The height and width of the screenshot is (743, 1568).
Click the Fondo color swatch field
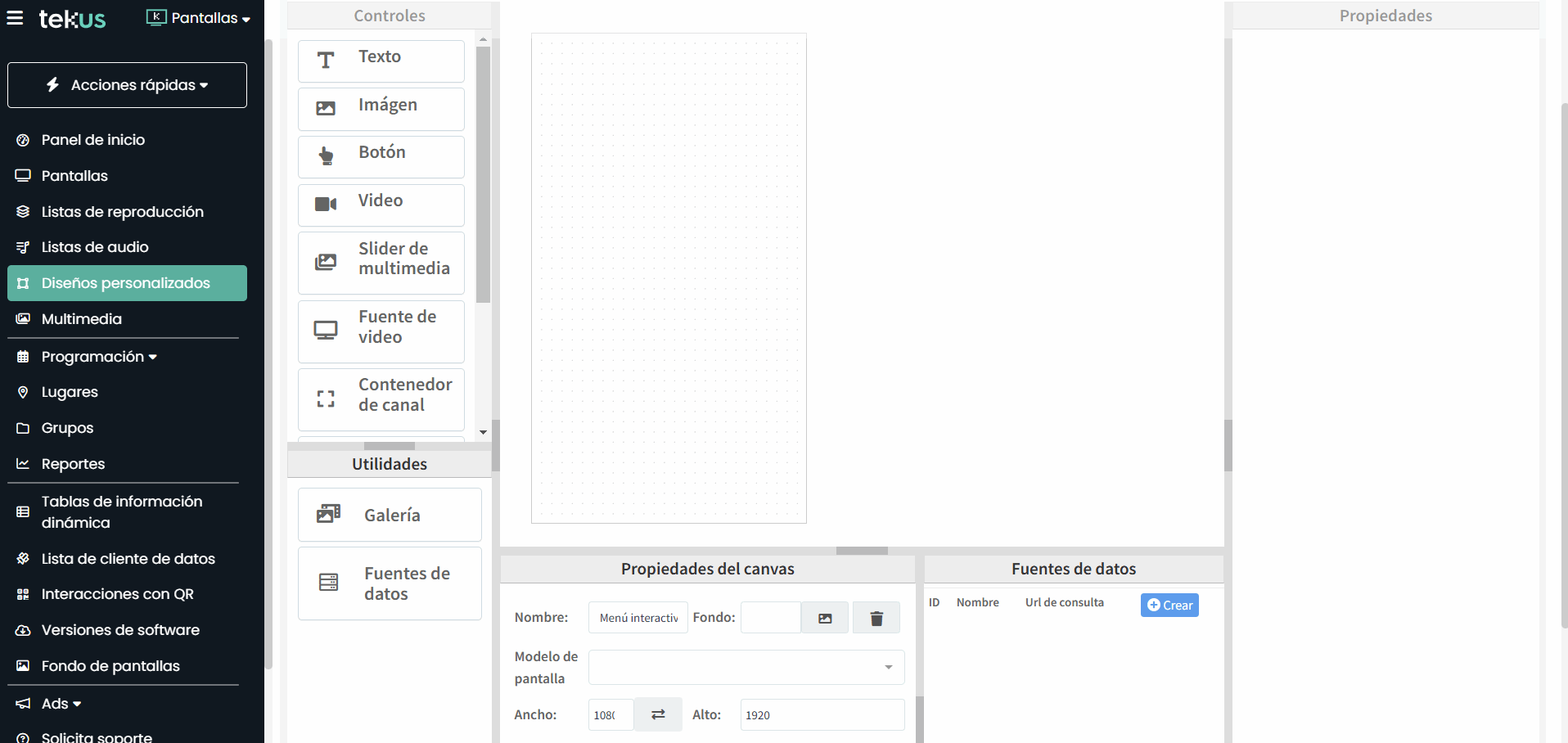(x=770, y=618)
